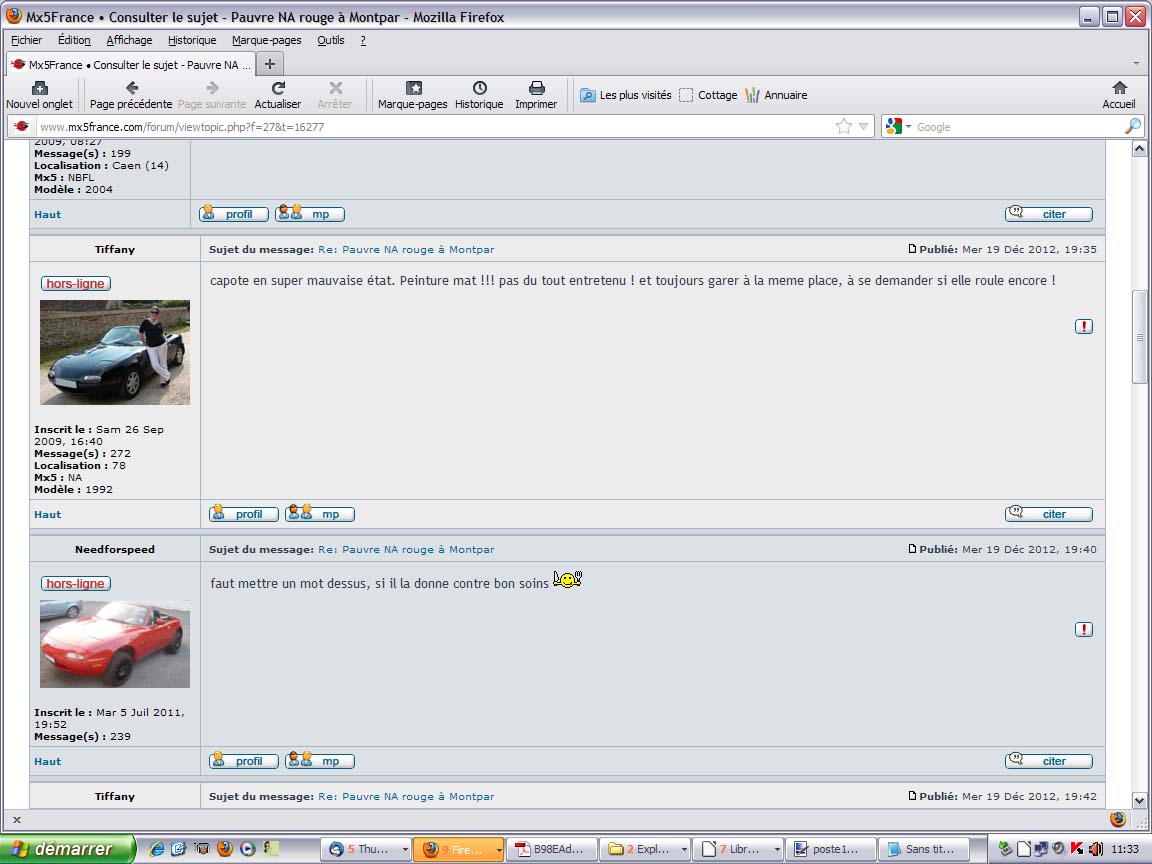
Task: Click the waving smiley emoticon
Action: click(567, 580)
